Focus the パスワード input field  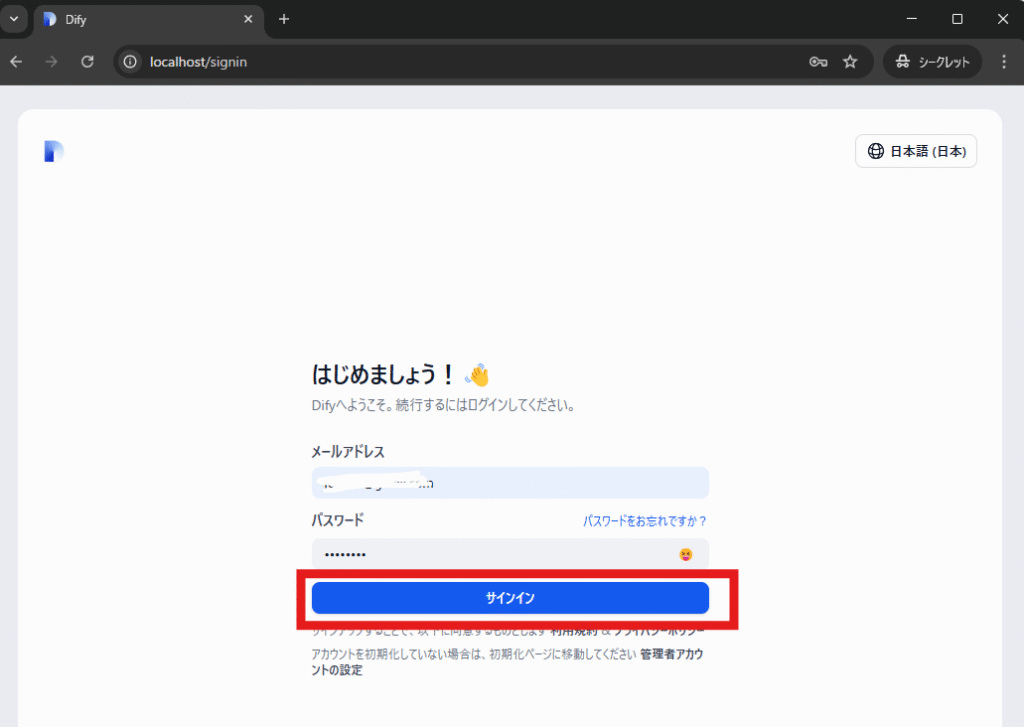point(490,554)
